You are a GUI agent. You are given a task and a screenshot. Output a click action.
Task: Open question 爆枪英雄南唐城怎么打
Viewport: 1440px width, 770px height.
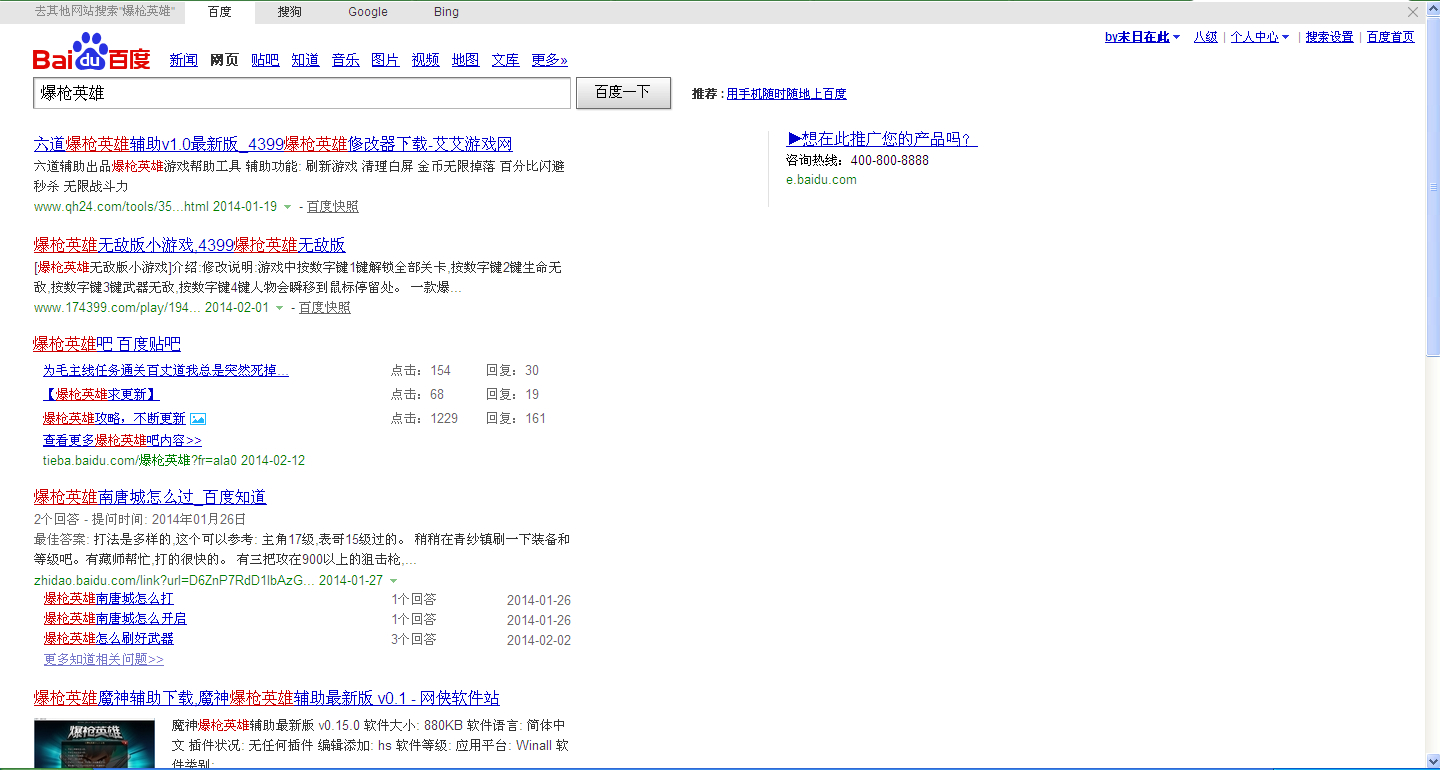click(x=108, y=599)
